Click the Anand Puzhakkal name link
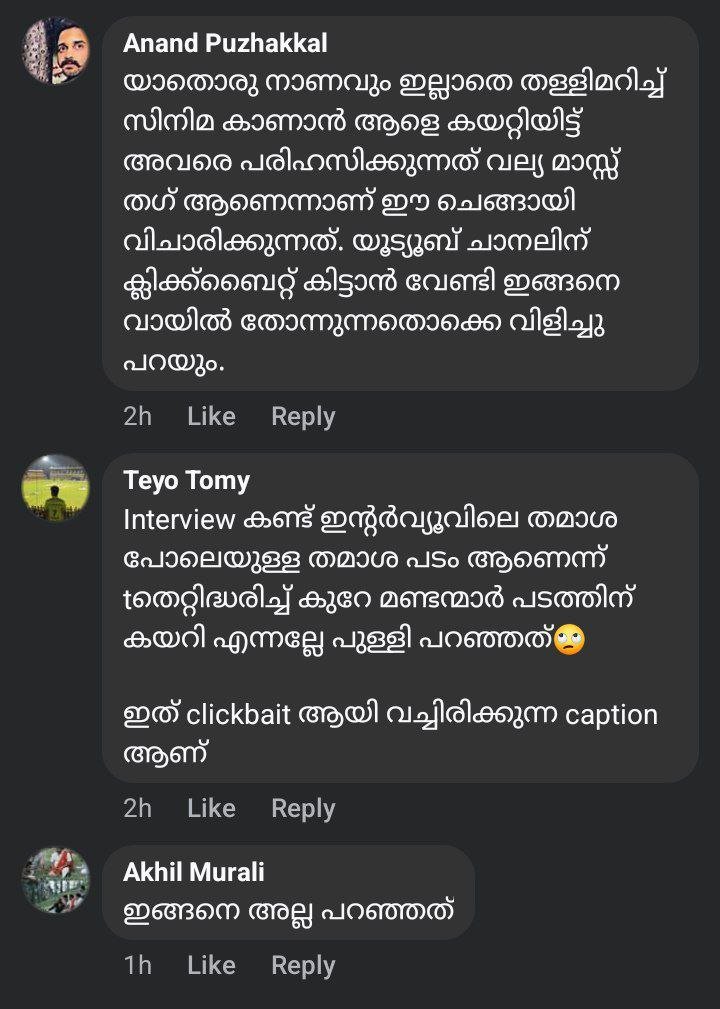The width and height of the screenshot is (720, 1009). coord(225,44)
